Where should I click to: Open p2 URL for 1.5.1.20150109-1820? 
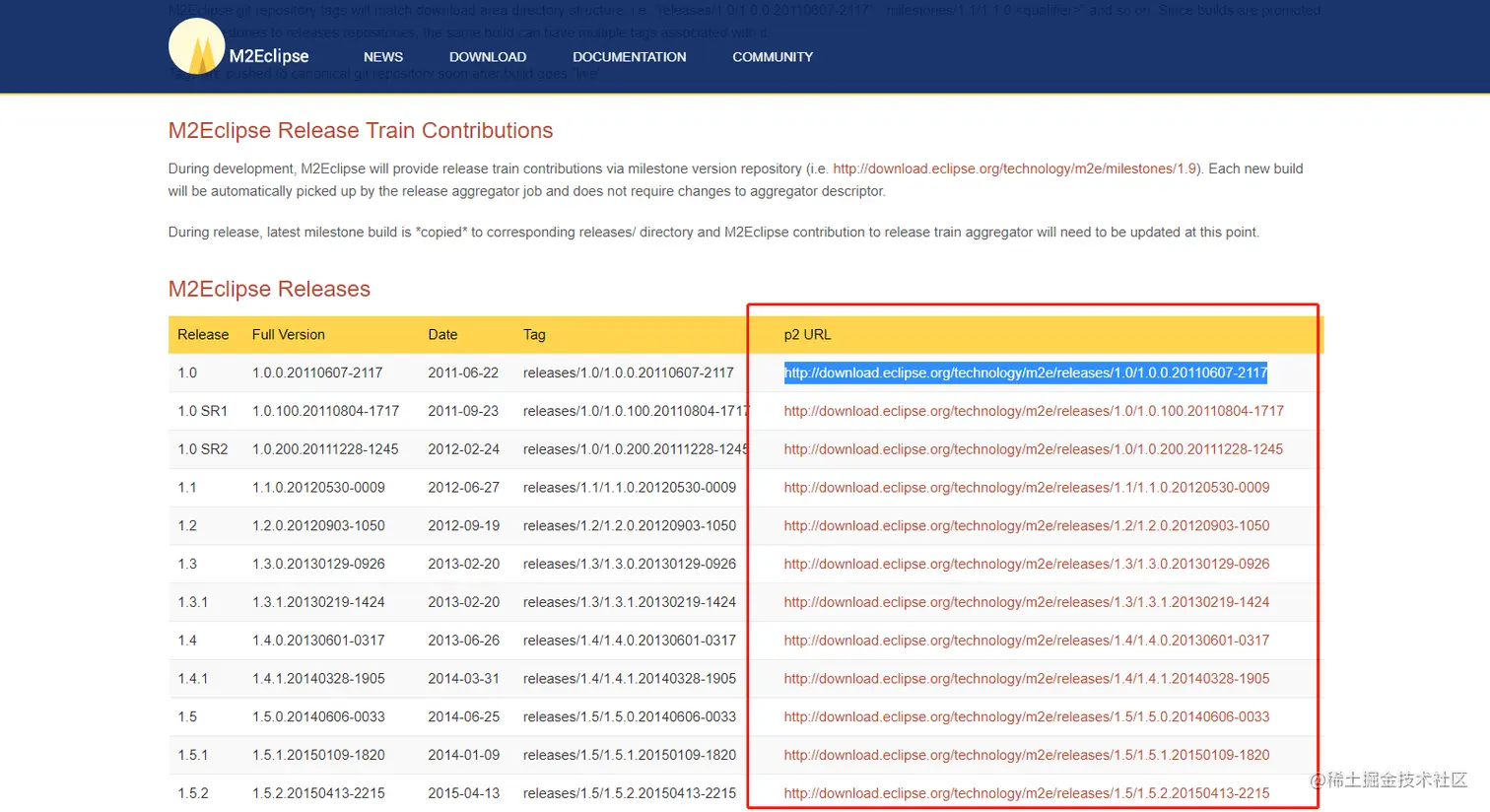1027,755
